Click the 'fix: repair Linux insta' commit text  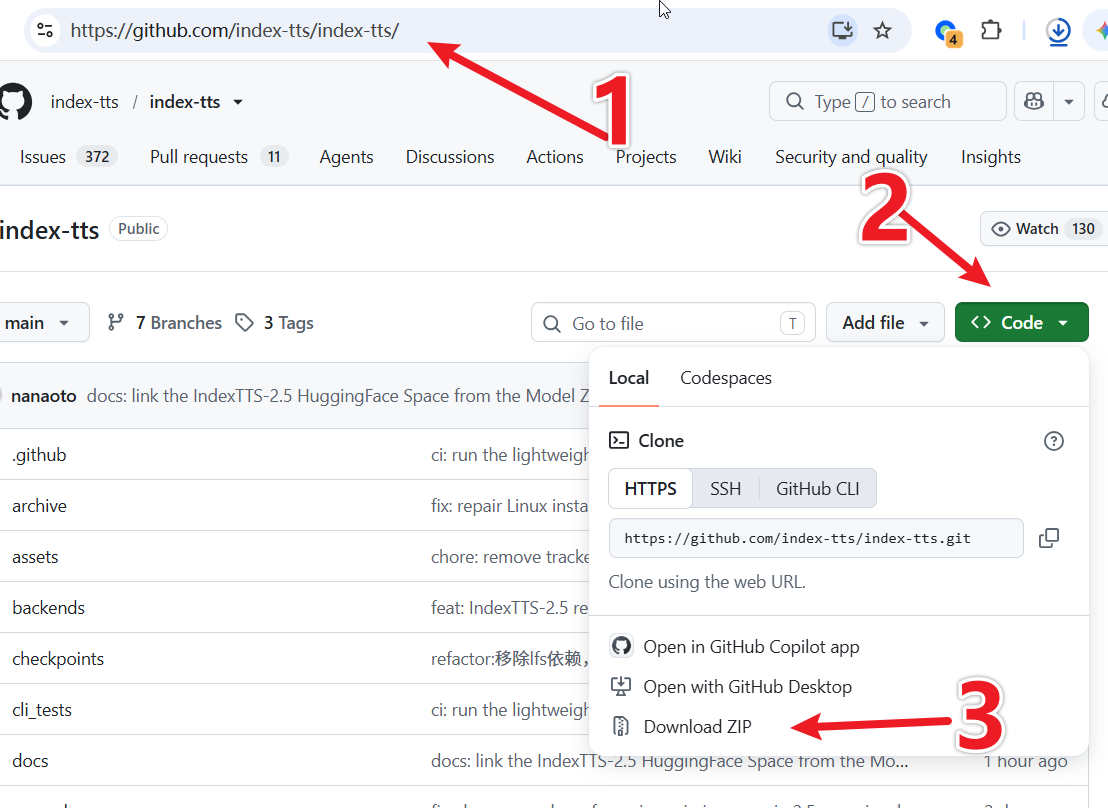[x=509, y=506]
